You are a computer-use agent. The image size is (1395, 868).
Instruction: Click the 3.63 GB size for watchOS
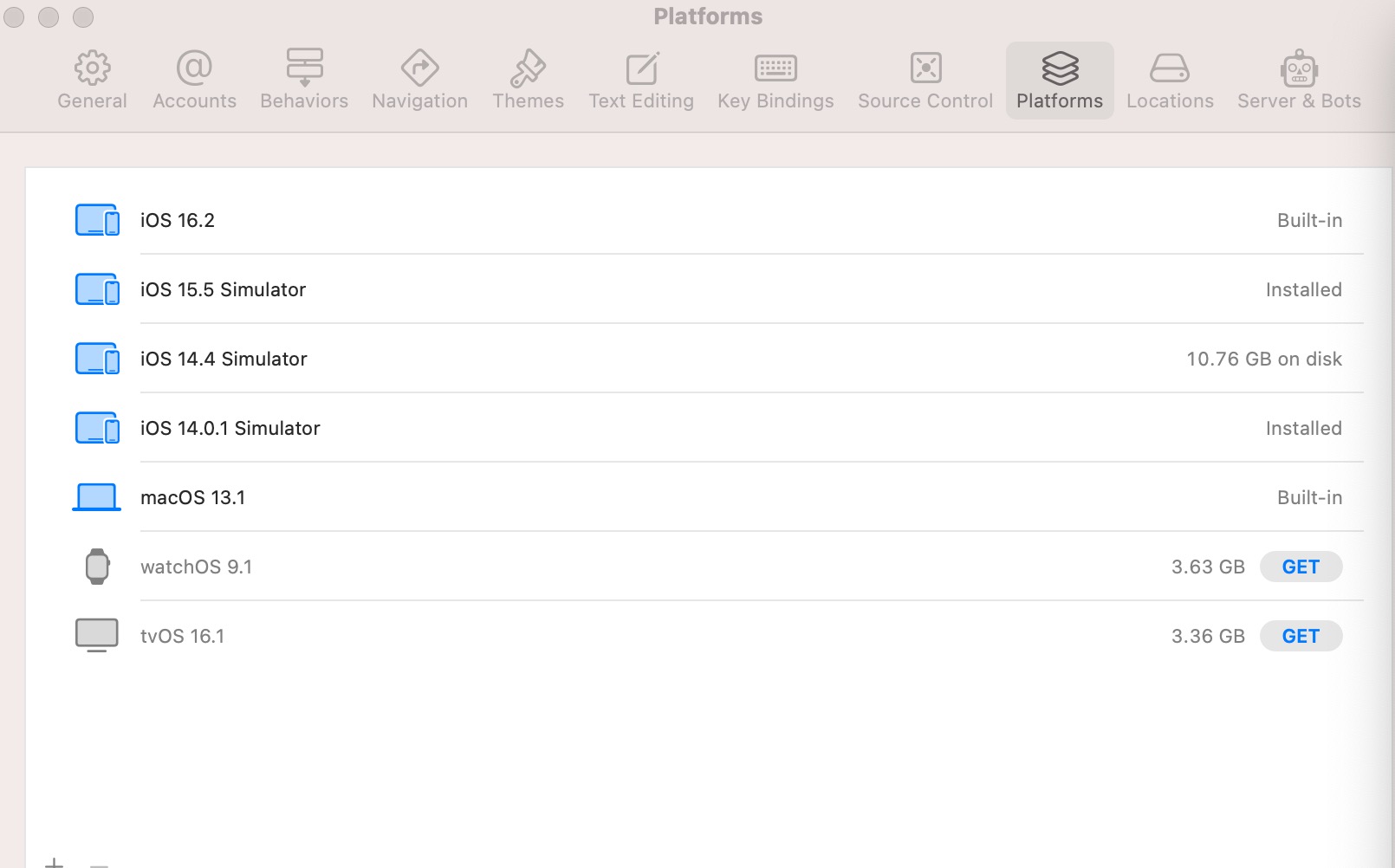click(x=1208, y=567)
